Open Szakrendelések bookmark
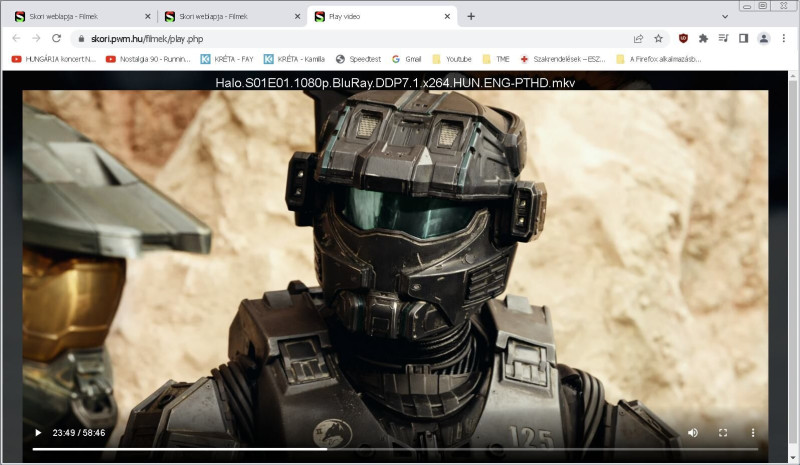The width and height of the screenshot is (800, 465). coord(563,59)
